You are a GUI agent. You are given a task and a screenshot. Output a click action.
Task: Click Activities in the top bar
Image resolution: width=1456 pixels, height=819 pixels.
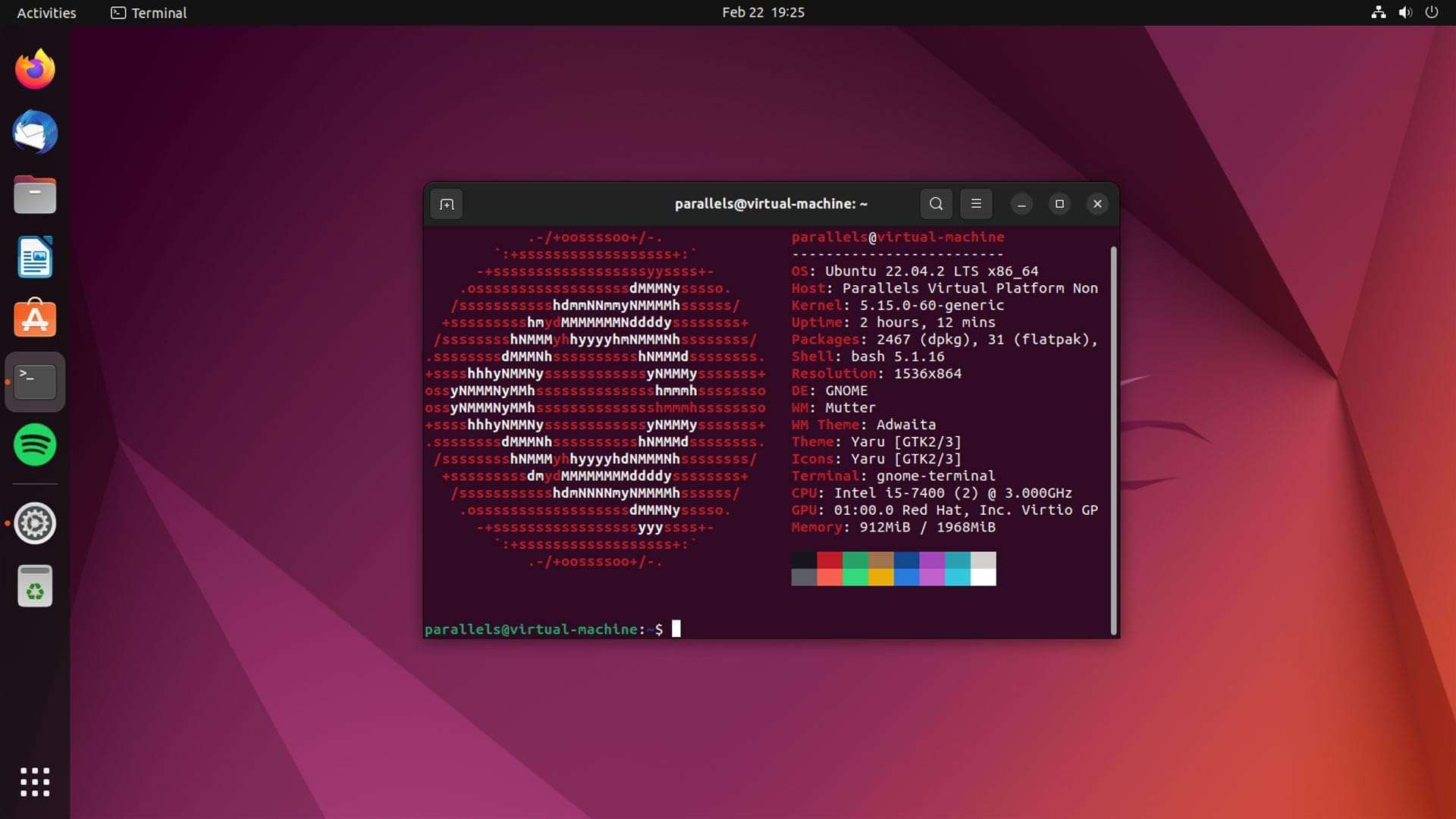pyautogui.click(x=46, y=12)
